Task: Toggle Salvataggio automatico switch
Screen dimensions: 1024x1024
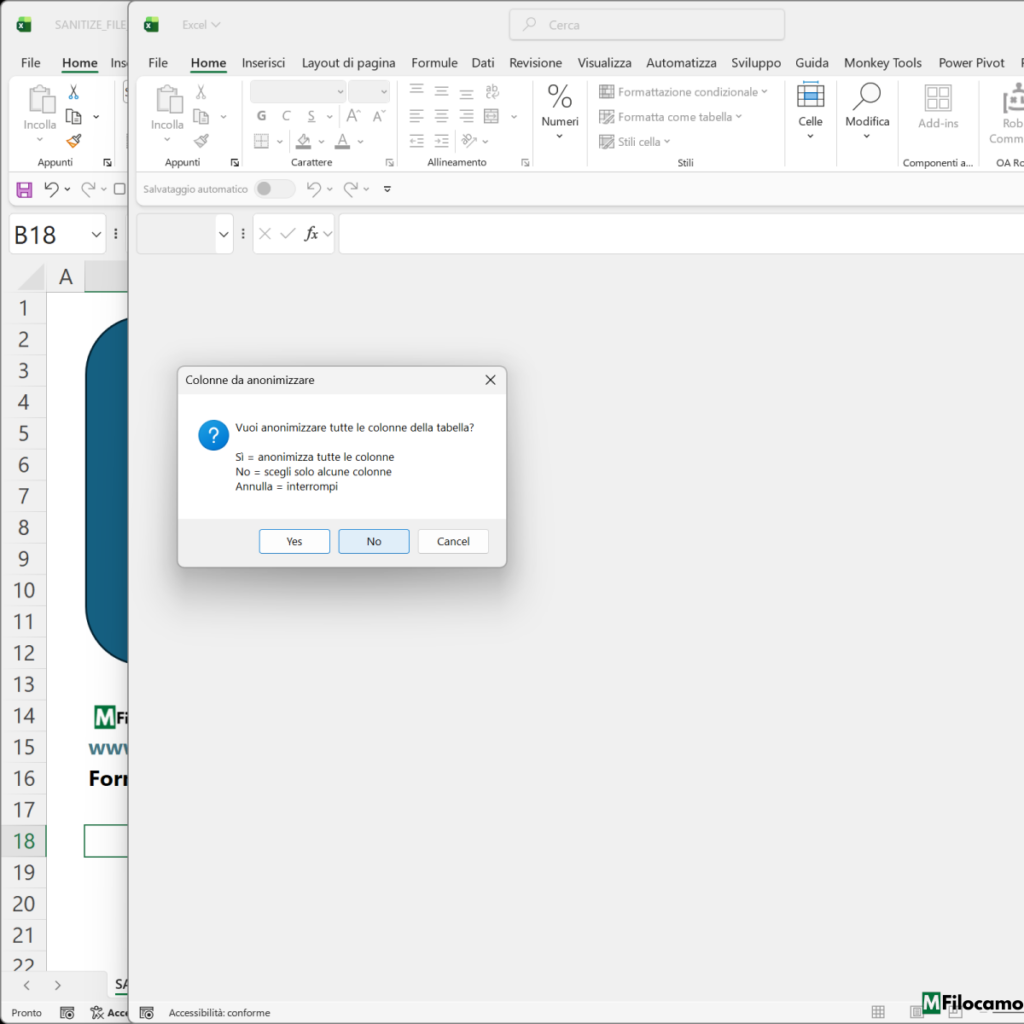Action: tap(274, 189)
